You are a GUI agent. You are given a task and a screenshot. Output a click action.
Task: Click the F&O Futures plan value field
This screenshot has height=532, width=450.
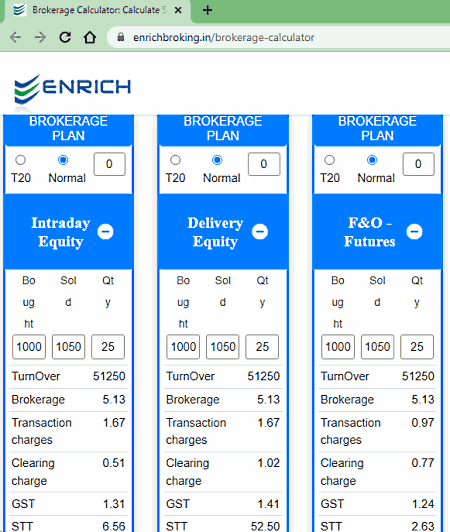click(418, 164)
